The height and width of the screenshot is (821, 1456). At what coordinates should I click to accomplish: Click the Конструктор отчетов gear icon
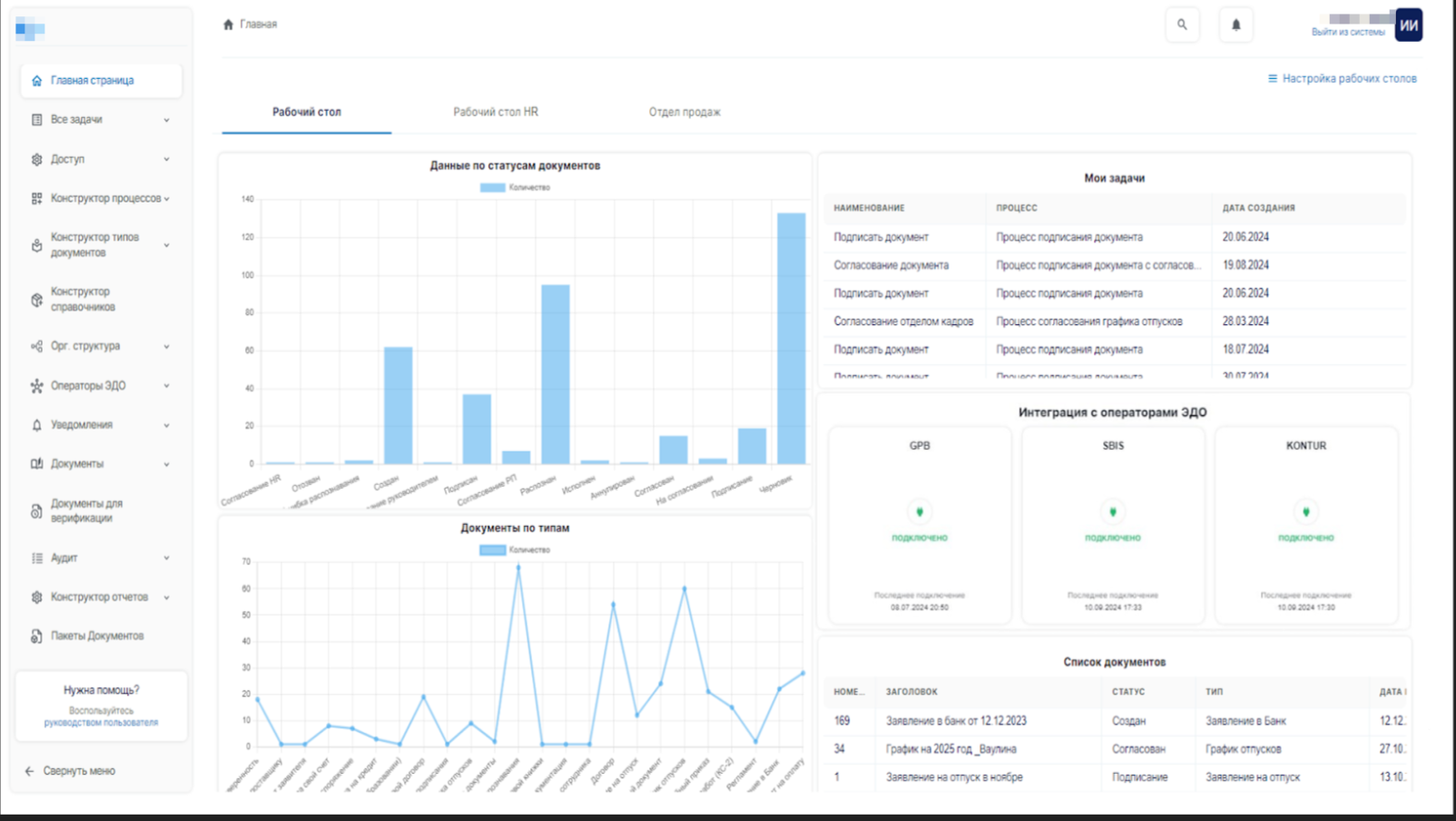[x=36, y=598]
